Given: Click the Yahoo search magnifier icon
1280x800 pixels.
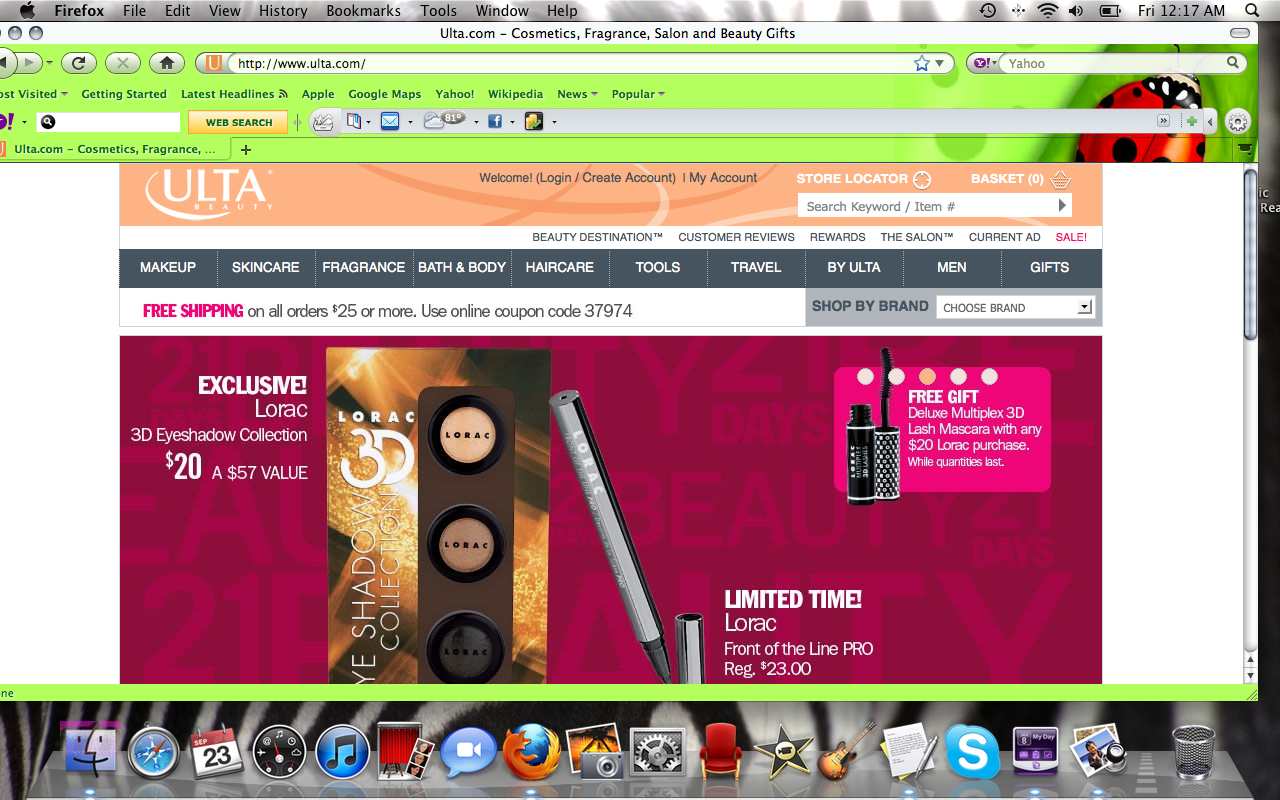Looking at the screenshot, I should click(1233, 63).
